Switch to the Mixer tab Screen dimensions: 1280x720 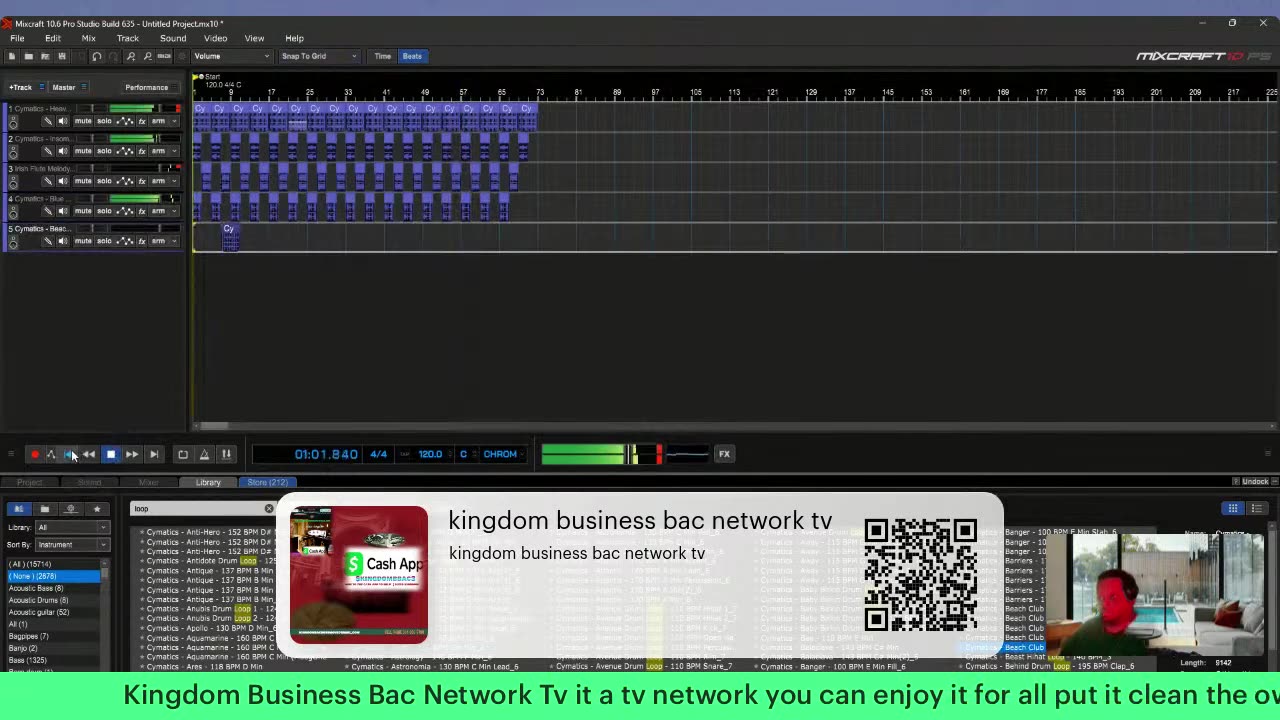coord(148,482)
